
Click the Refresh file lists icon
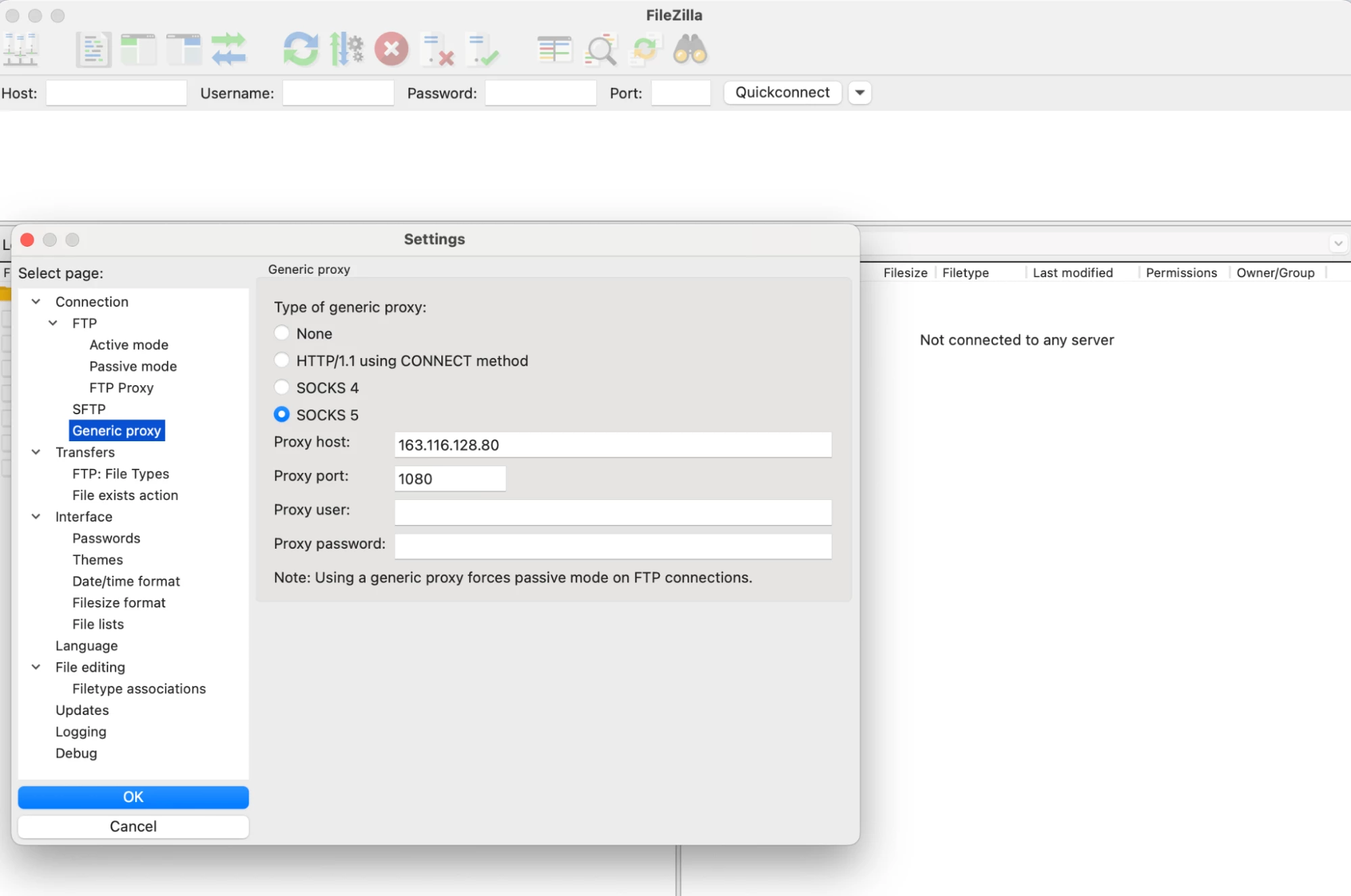pos(300,50)
